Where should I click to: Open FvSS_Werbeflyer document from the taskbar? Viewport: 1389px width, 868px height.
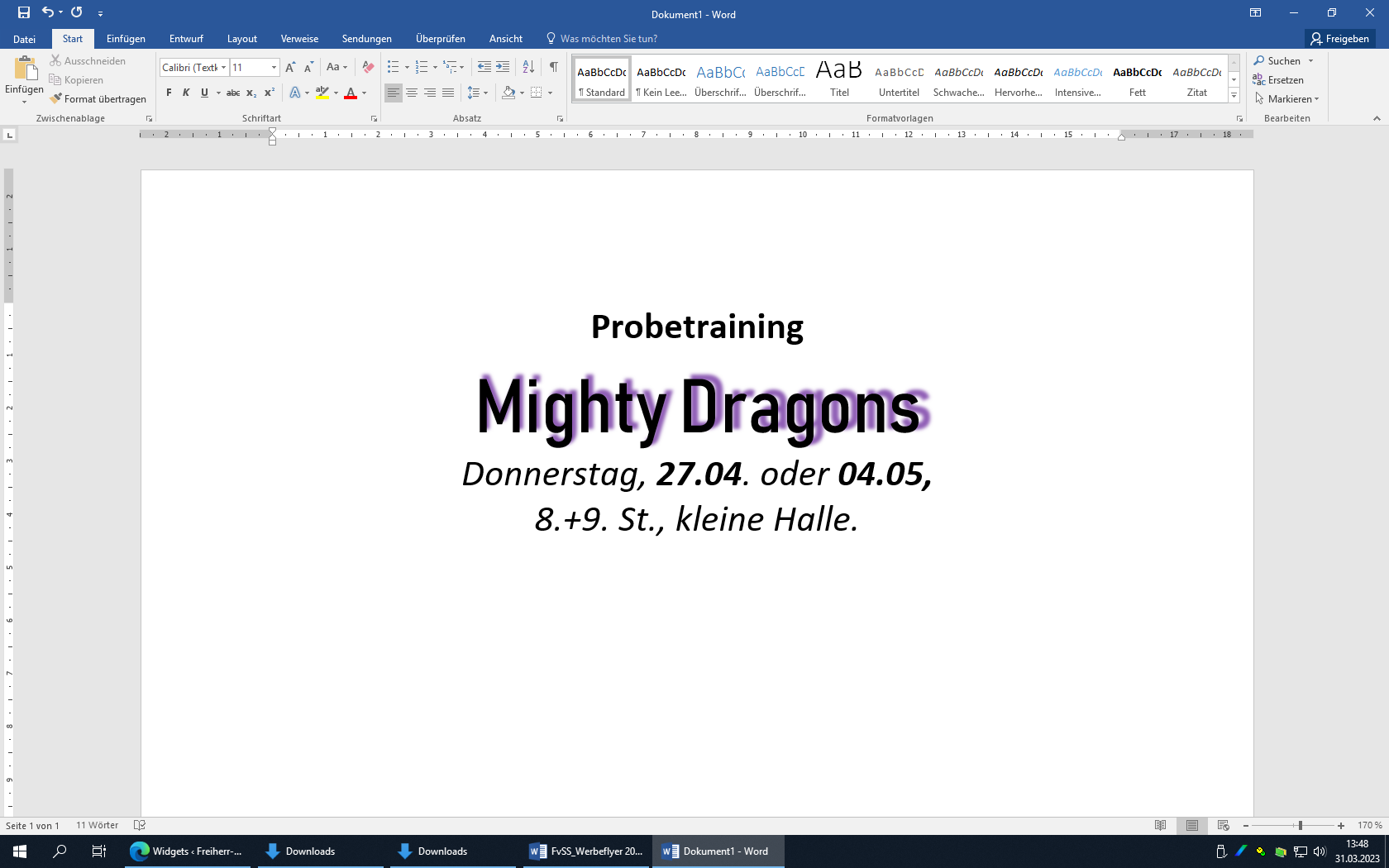(587, 851)
